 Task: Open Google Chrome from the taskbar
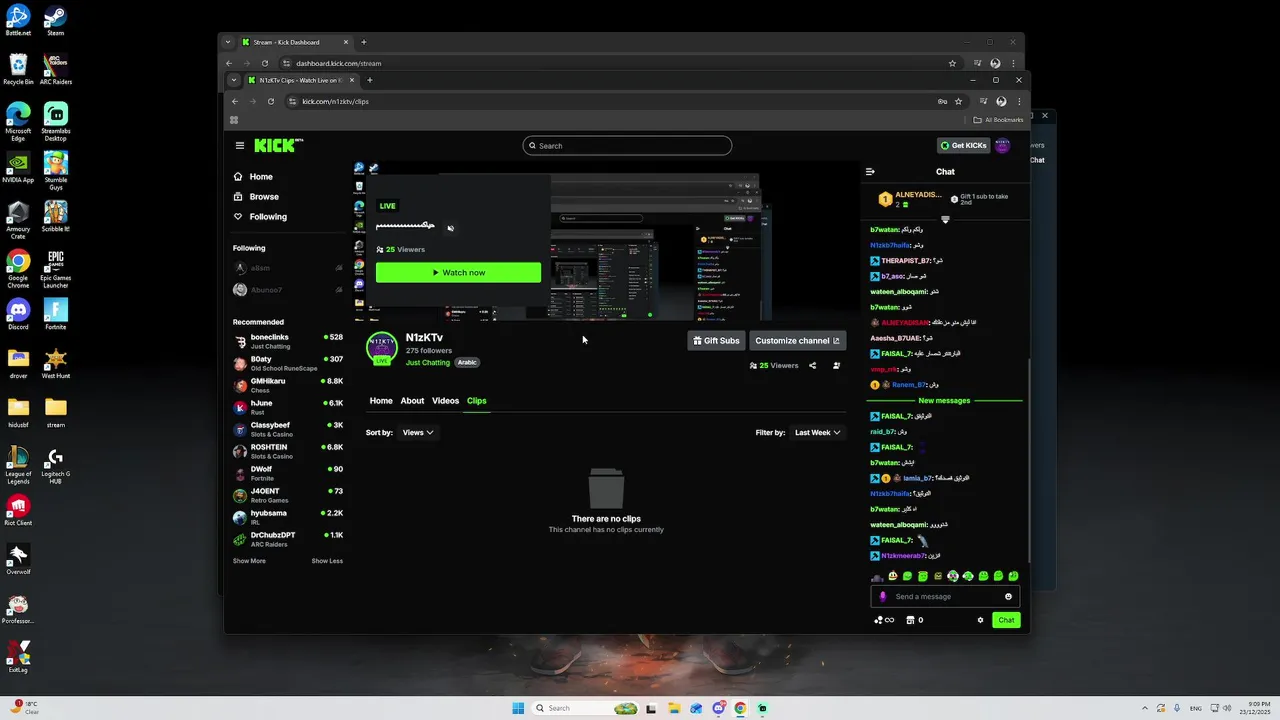pos(740,708)
